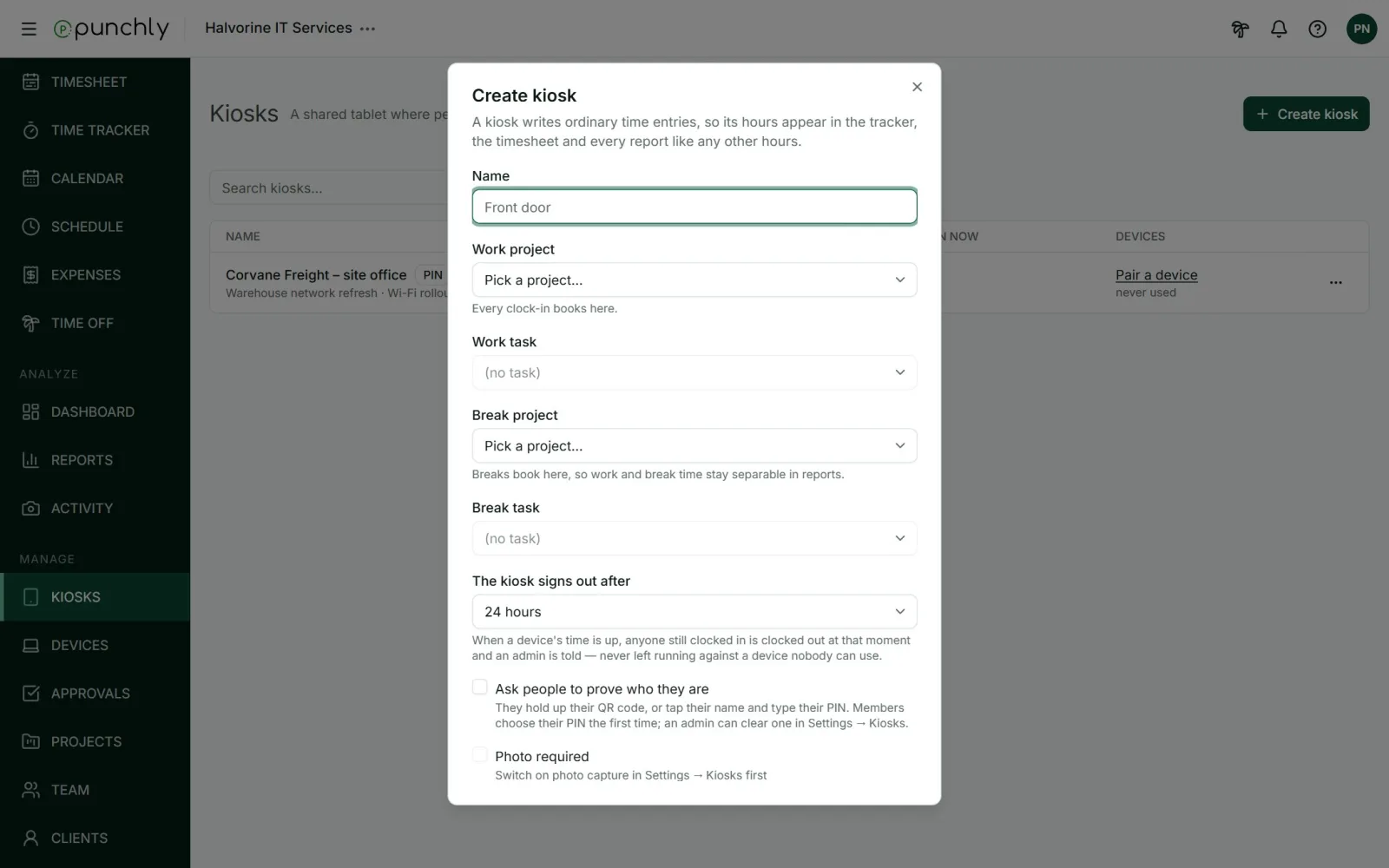Open the help question-mark icon
1389x868 pixels.
click(x=1318, y=29)
